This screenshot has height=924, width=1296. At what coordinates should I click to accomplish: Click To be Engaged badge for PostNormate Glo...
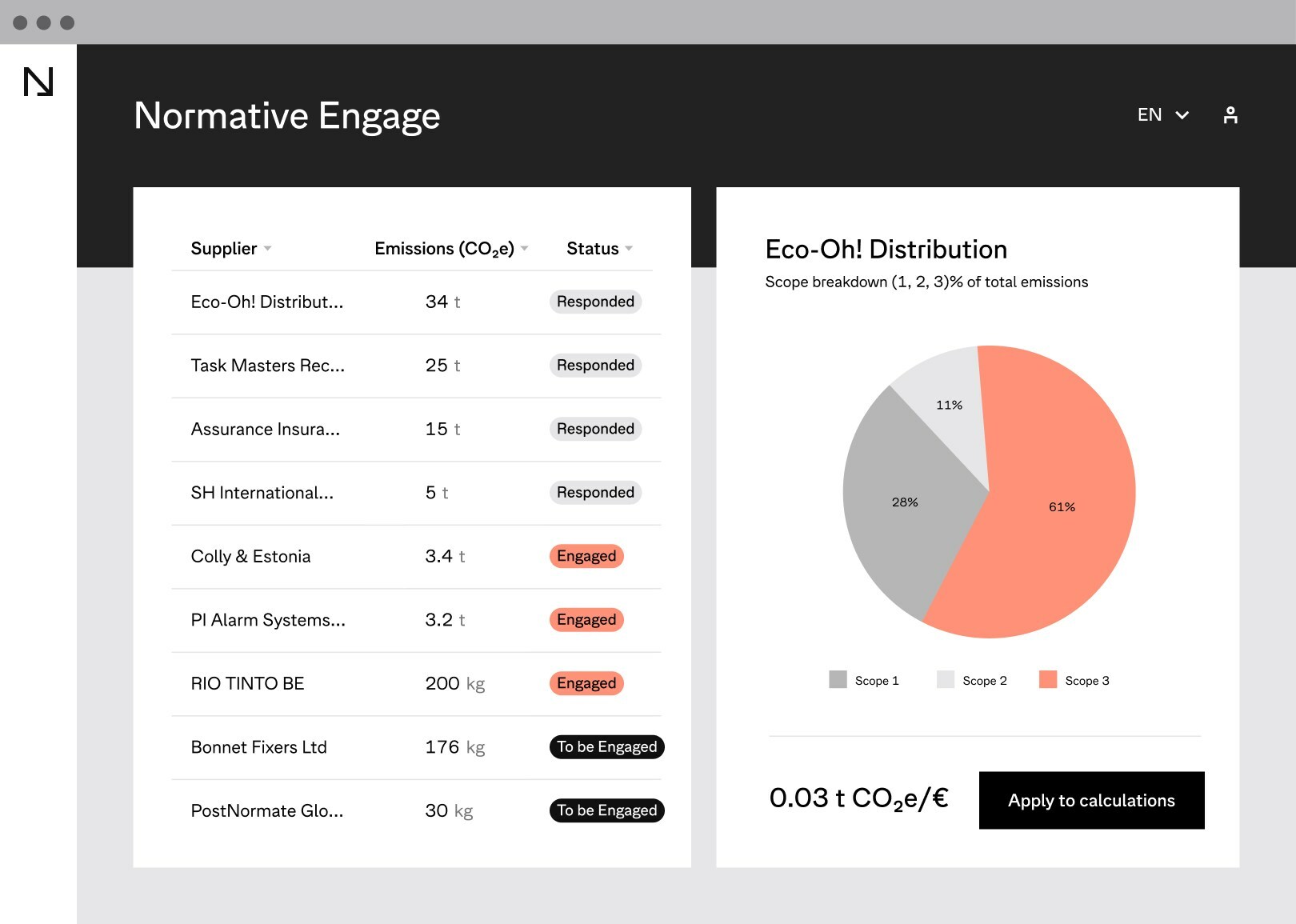pos(606,810)
